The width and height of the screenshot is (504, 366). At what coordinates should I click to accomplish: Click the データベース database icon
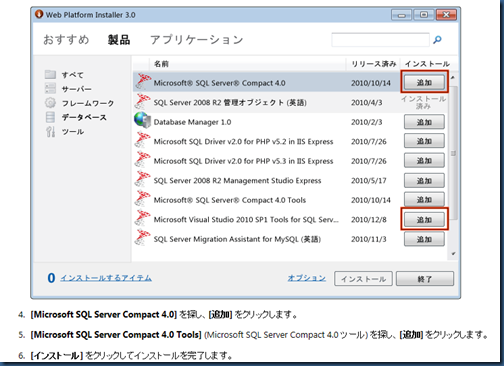(x=50, y=117)
